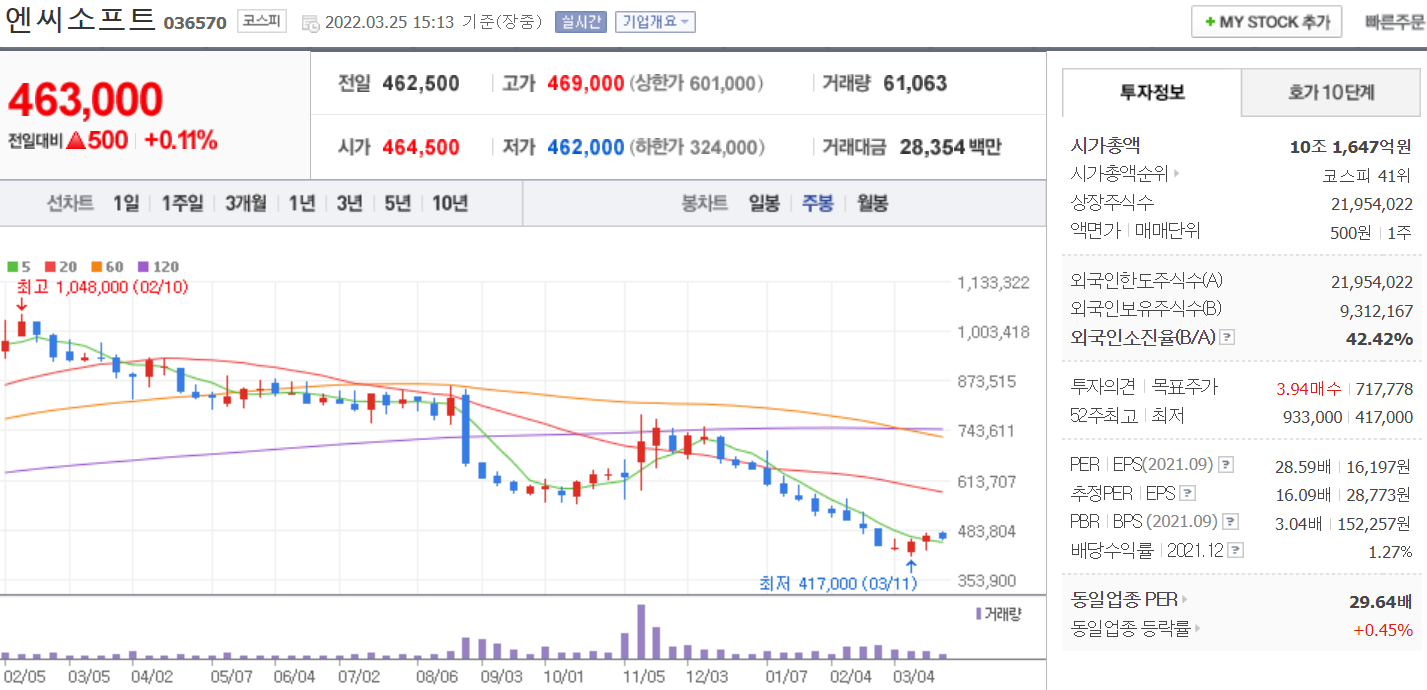Select the 3년 line chart period
This screenshot has width=1427, height=690.
[349, 203]
